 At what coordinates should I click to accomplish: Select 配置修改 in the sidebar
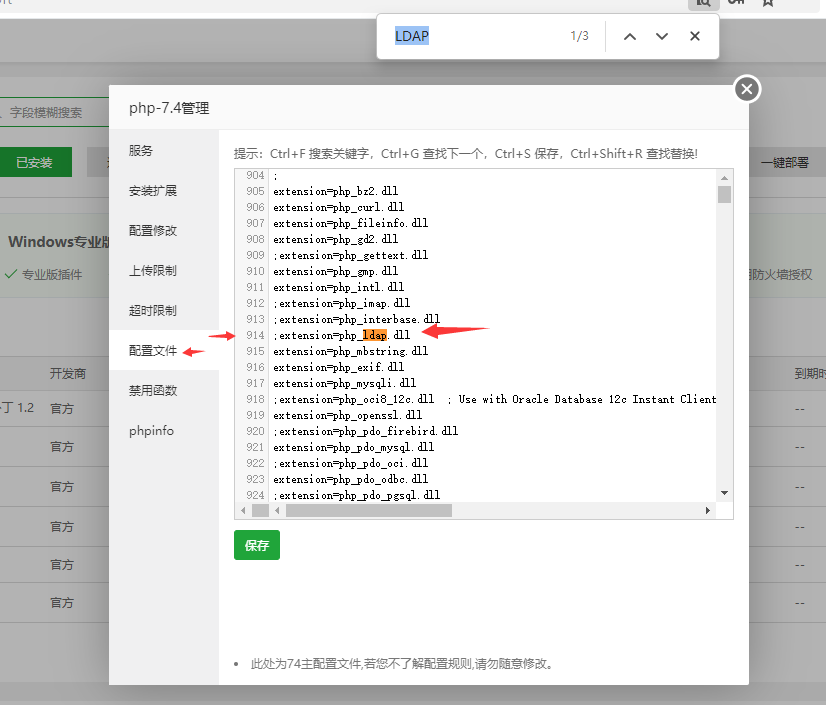point(153,231)
